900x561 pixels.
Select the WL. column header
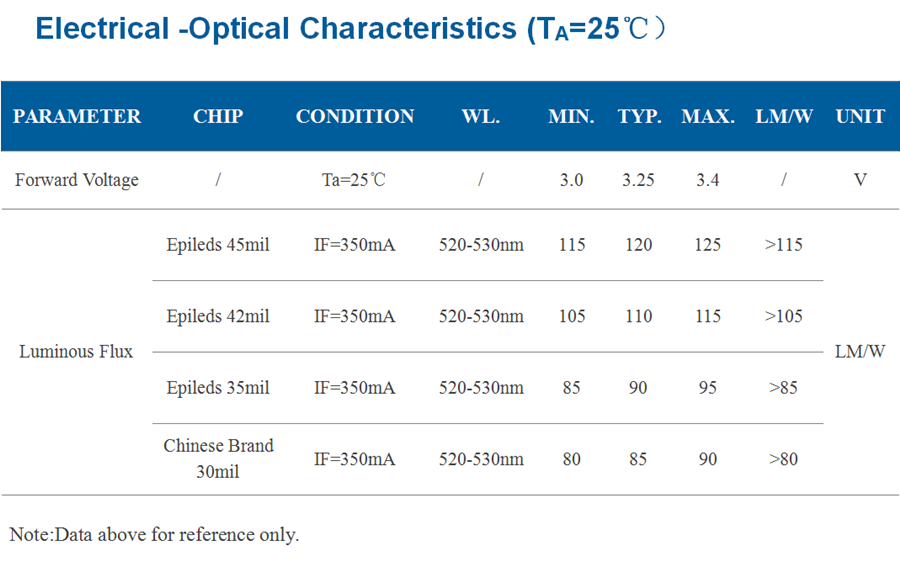[480, 117]
